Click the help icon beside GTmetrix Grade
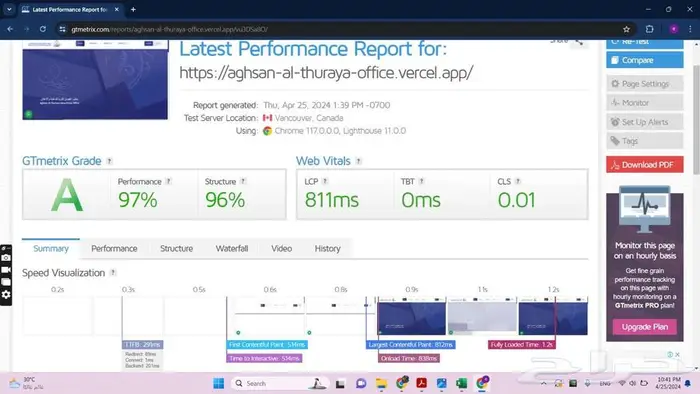 (x=109, y=161)
